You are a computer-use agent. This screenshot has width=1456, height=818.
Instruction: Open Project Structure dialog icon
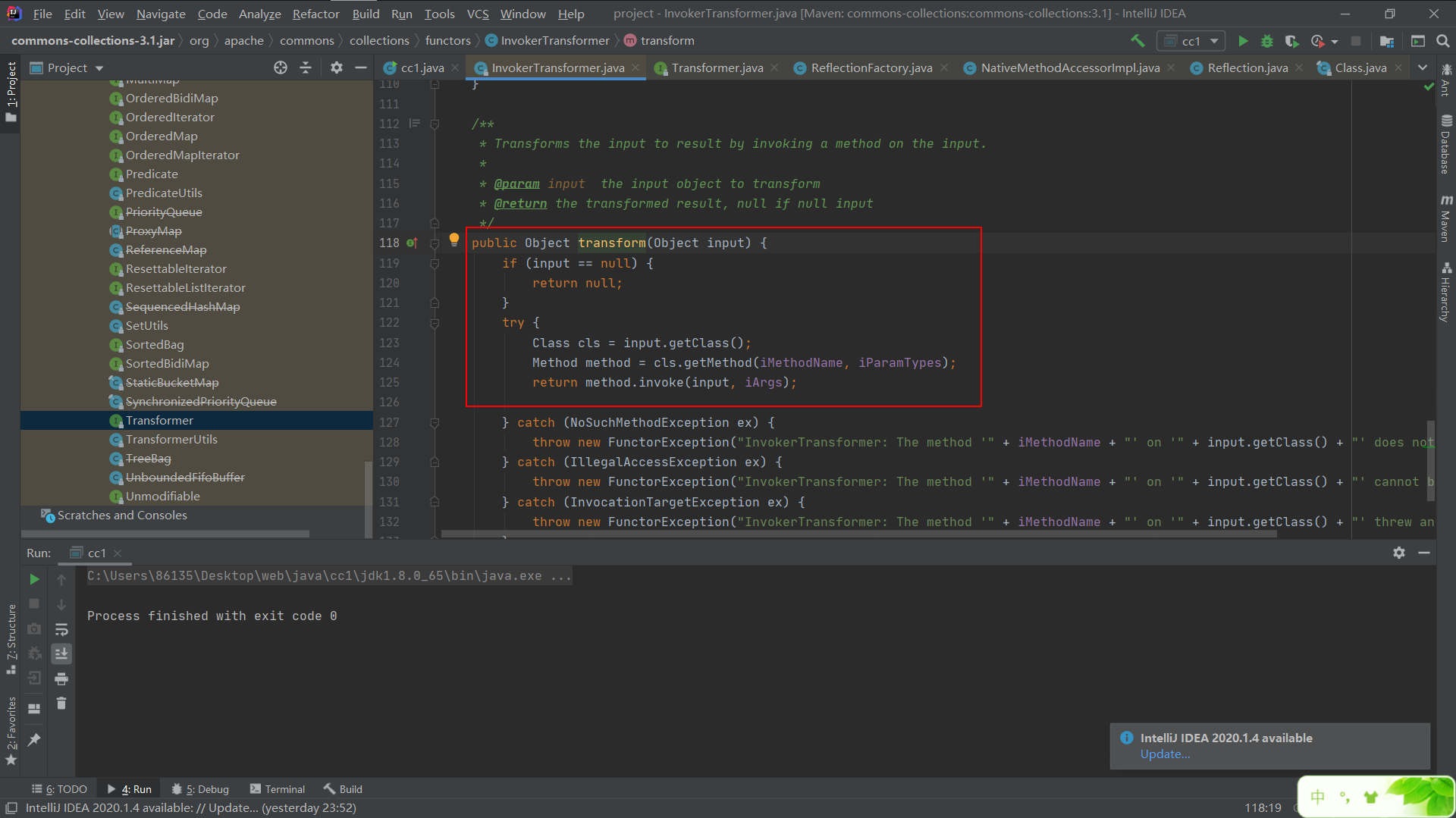[x=1387, y=41]
